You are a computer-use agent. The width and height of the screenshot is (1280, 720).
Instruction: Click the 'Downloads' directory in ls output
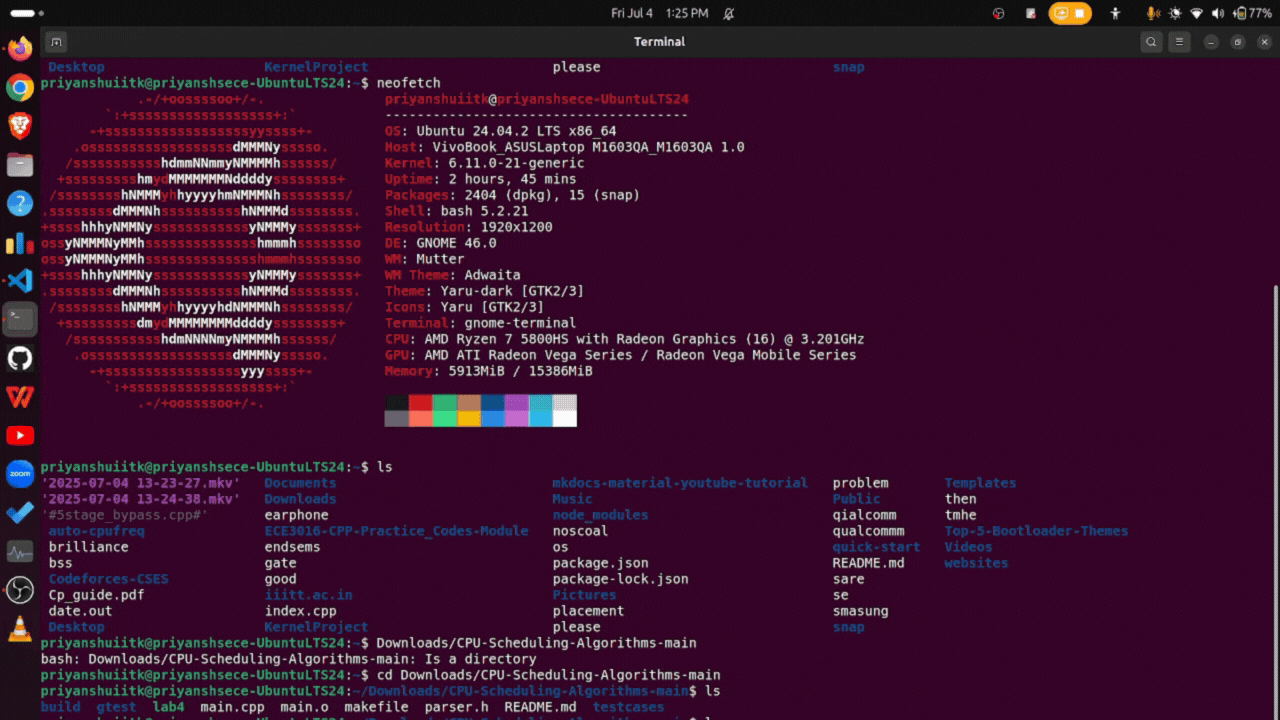pyautogui.click(x=300, y=499)
